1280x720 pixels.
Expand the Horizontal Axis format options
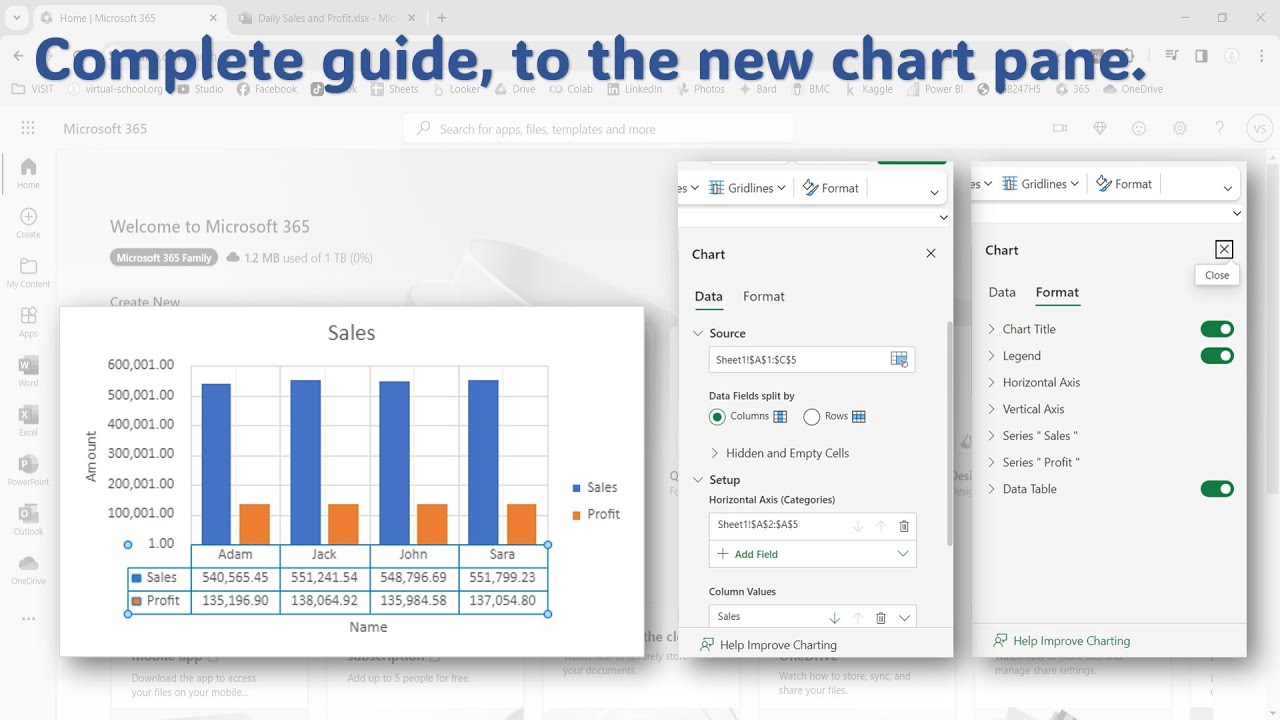[x=992, y=382]
